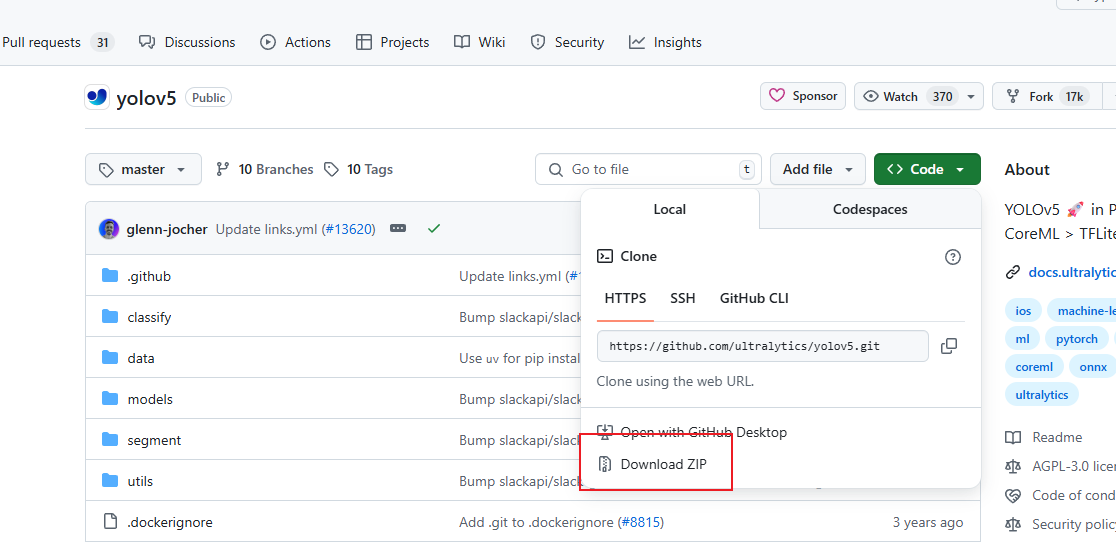The height and width of the screenshot is (542, 1116).
Task: Open the AGPL-3.0 license link
Action: [1060, 467]
